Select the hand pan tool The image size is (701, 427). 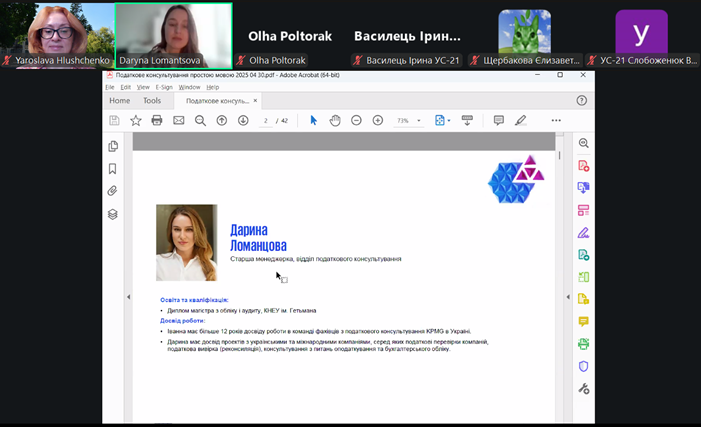click(335, 121)
